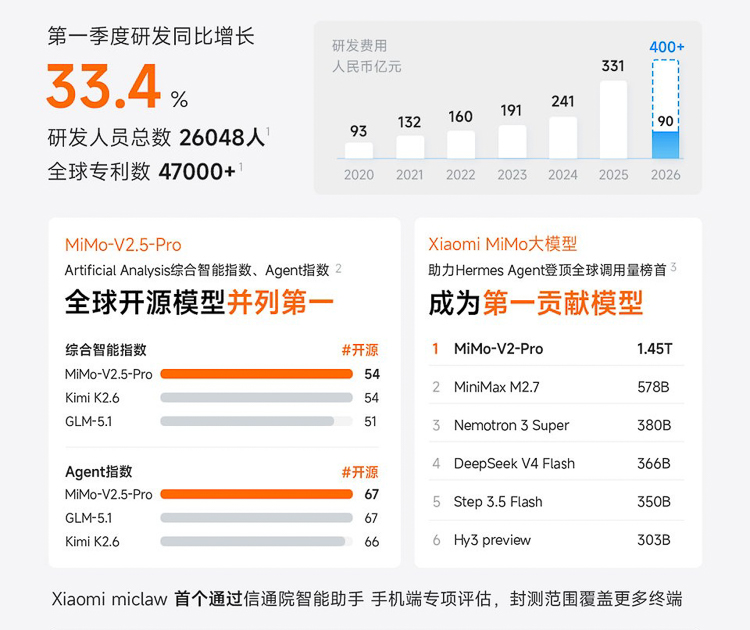This screenshot has width=750, height=630.
Task: Click the value 331 above the 2025 bar
Action: pyautogui.click(x=613, y=66)
